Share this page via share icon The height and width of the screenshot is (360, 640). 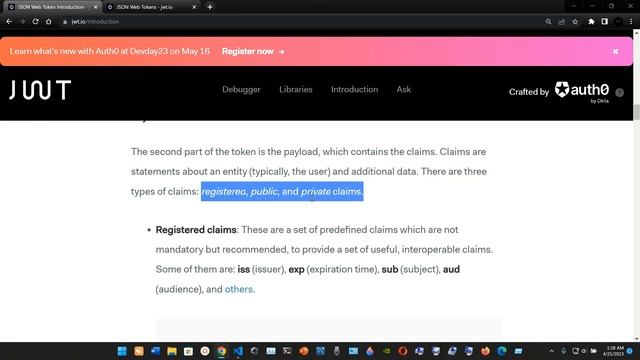(562, 22)
